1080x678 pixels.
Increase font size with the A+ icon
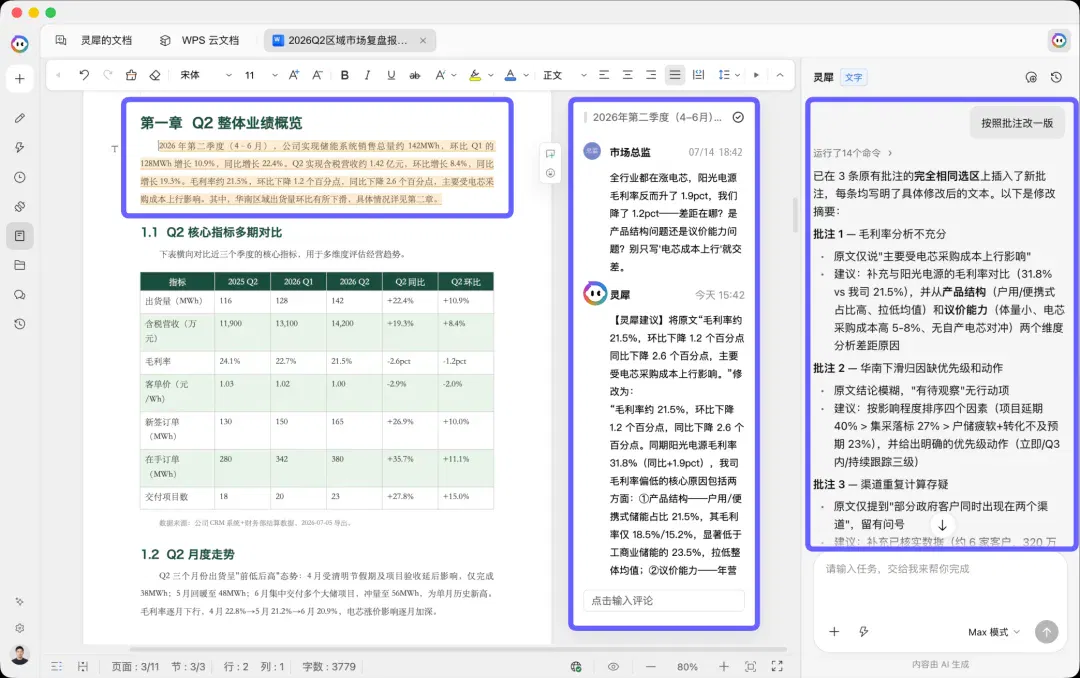[293, 75]
